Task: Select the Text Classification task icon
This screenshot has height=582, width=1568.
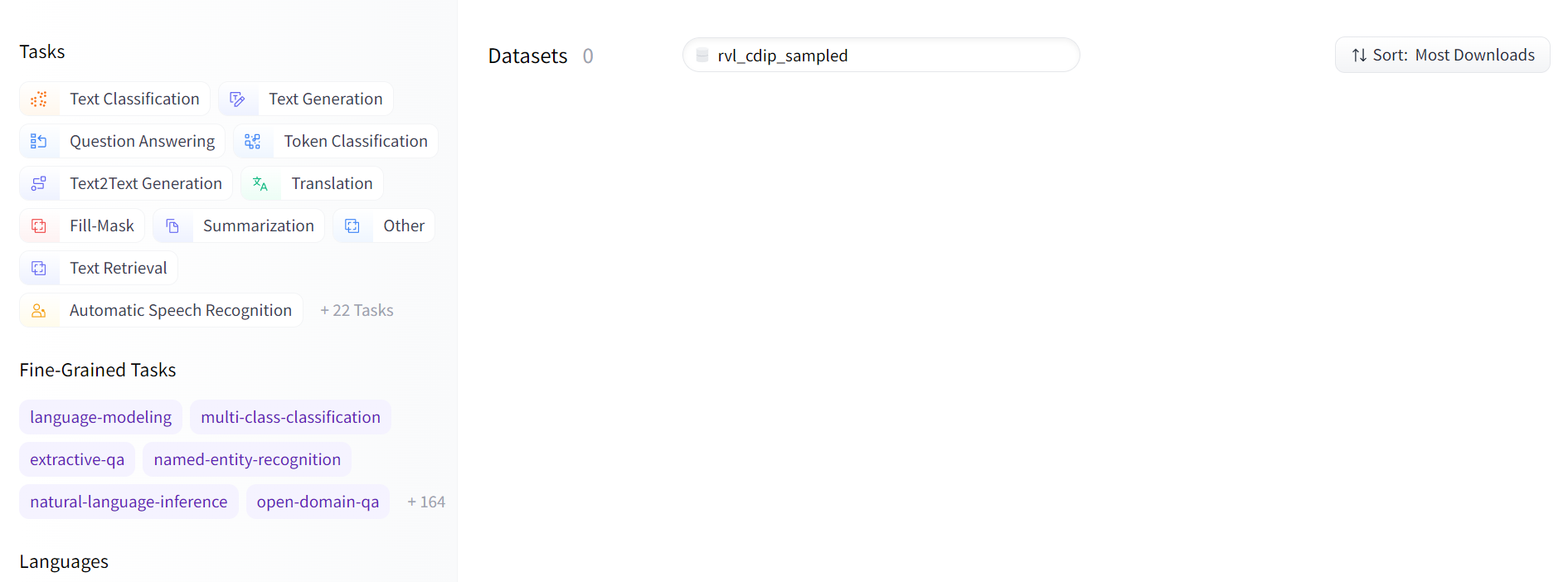Action: [x=39, y=99]
